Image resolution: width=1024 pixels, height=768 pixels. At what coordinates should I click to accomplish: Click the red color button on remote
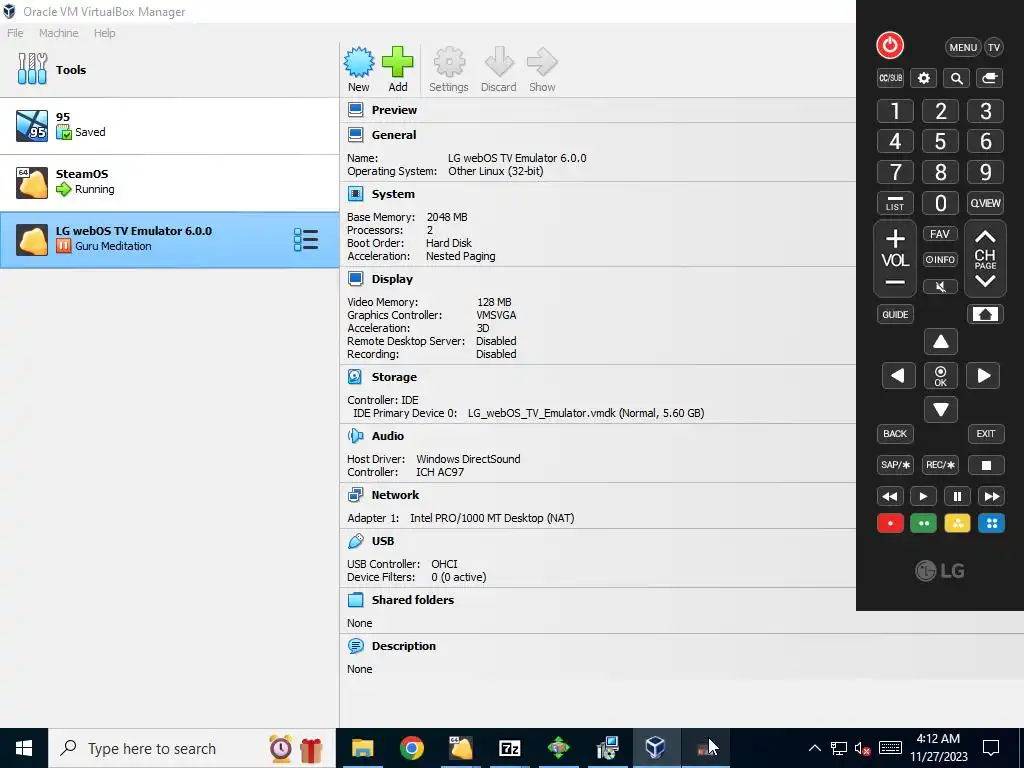point(890,523)
